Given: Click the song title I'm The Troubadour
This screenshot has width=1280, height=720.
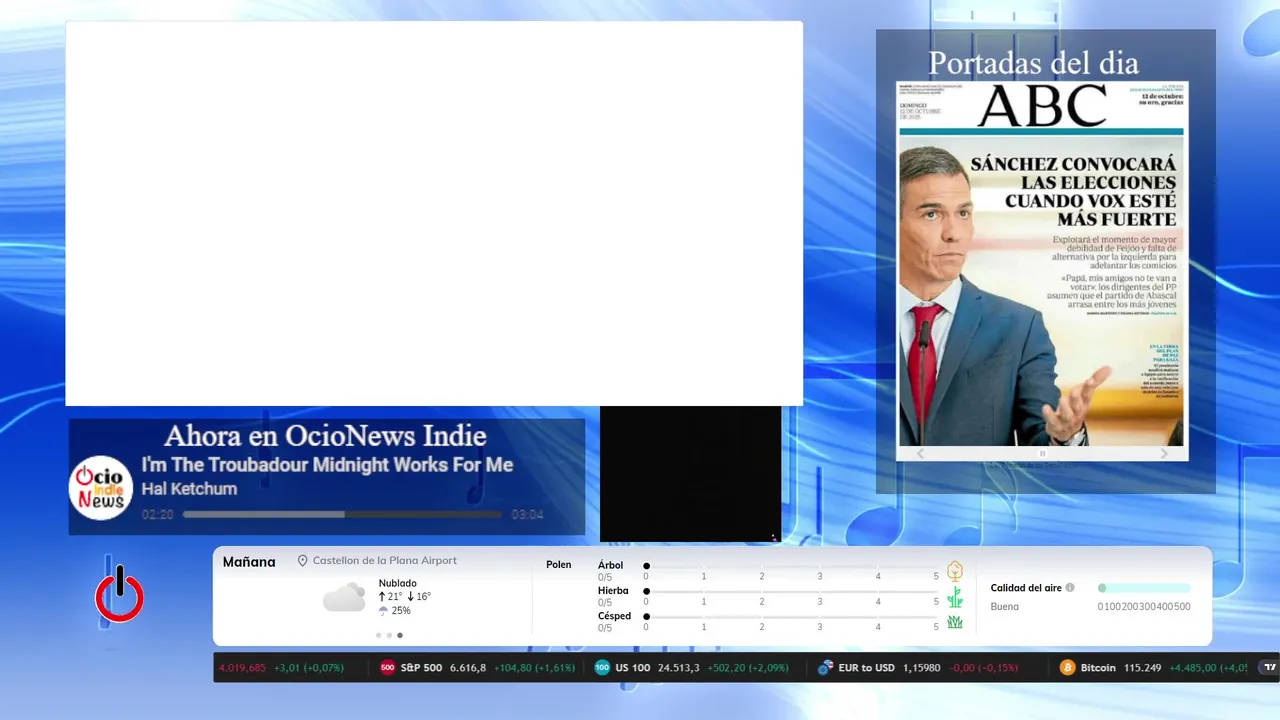Looking at the screenshot, I should (327, 465).
